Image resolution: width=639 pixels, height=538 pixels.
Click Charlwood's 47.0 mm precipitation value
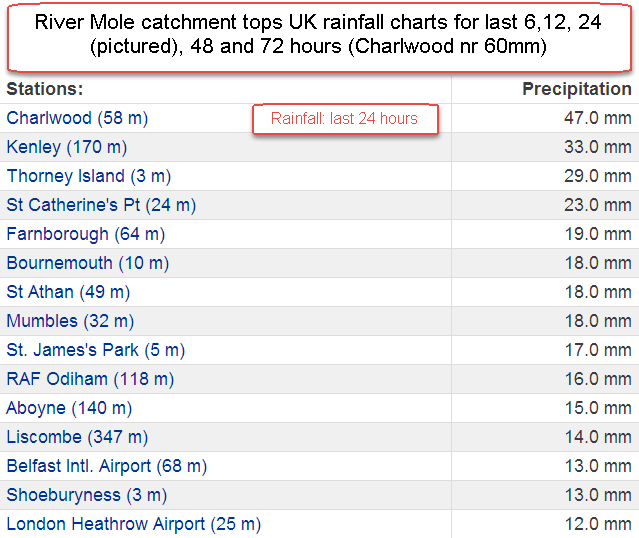[598, 118]
